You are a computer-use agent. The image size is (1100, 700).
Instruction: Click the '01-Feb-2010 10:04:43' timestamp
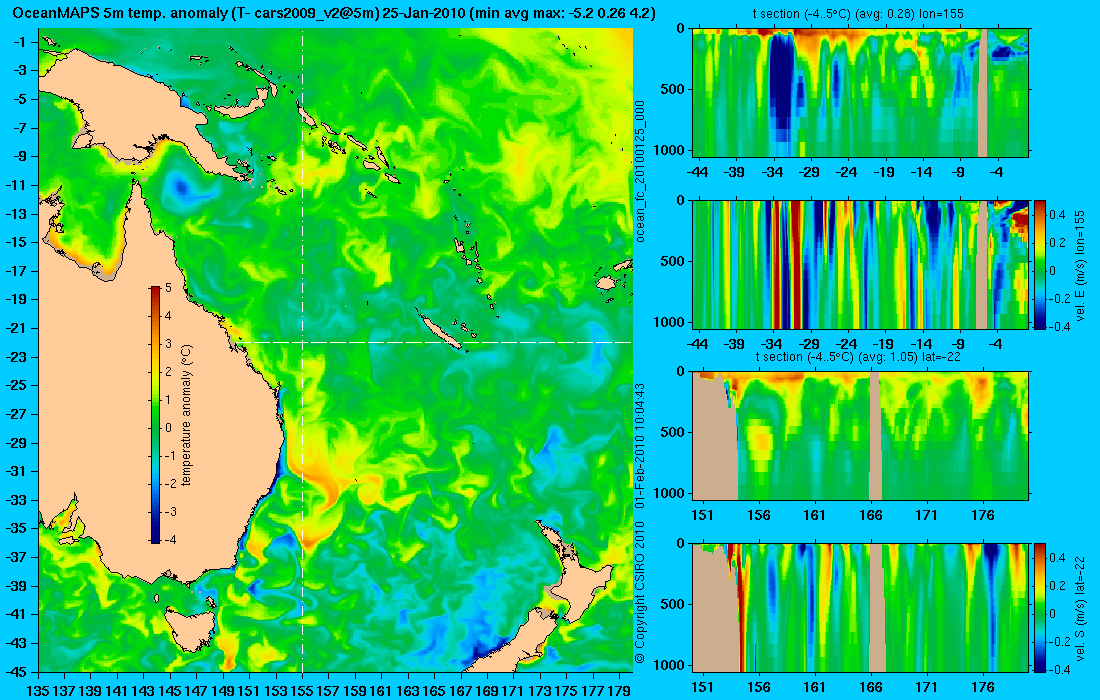pos(639,446)
